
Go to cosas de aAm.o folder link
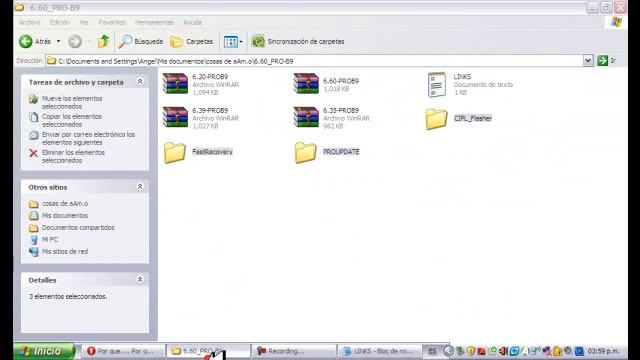pos(65,203)
